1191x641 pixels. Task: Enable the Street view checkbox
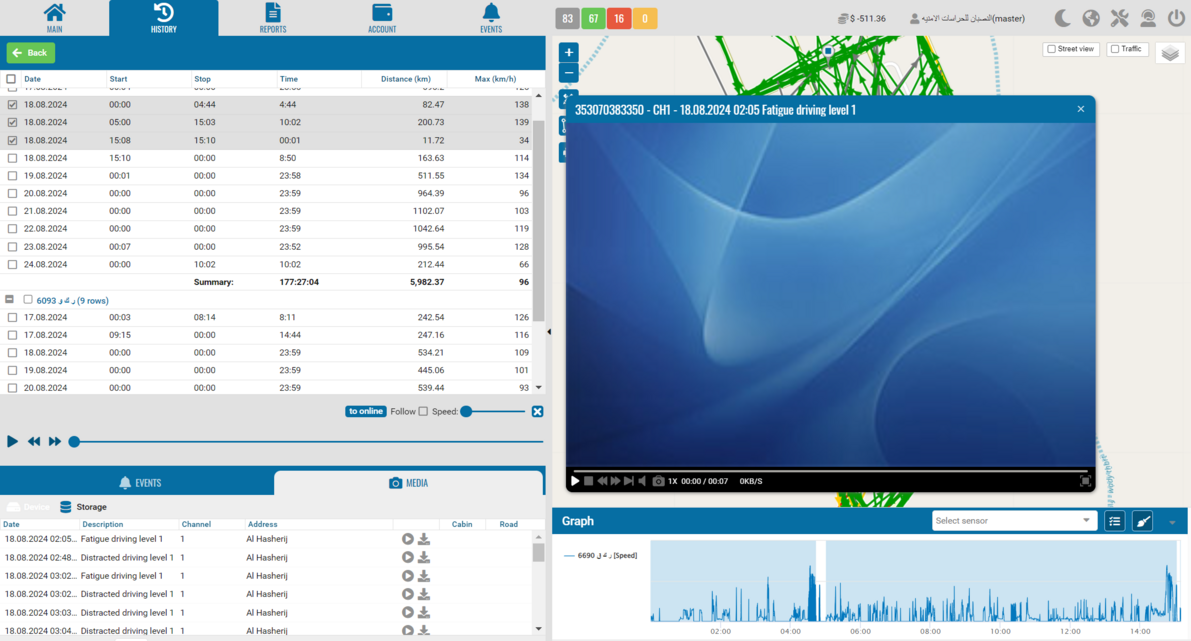pyautogui.click(x=1051, y=49)
